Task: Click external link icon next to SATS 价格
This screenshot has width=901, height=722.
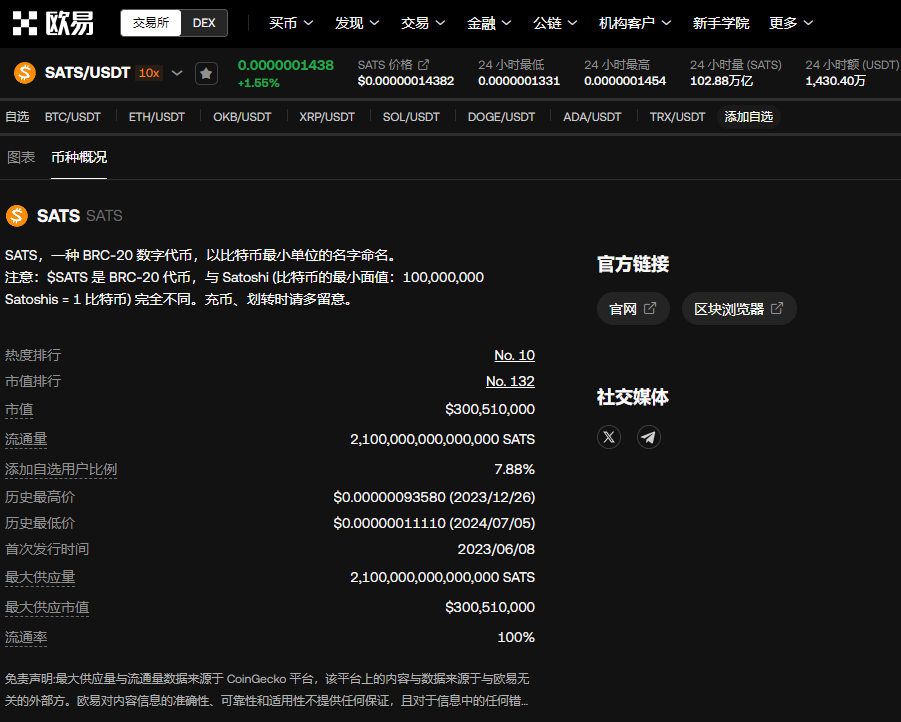Action: [423, 65]
